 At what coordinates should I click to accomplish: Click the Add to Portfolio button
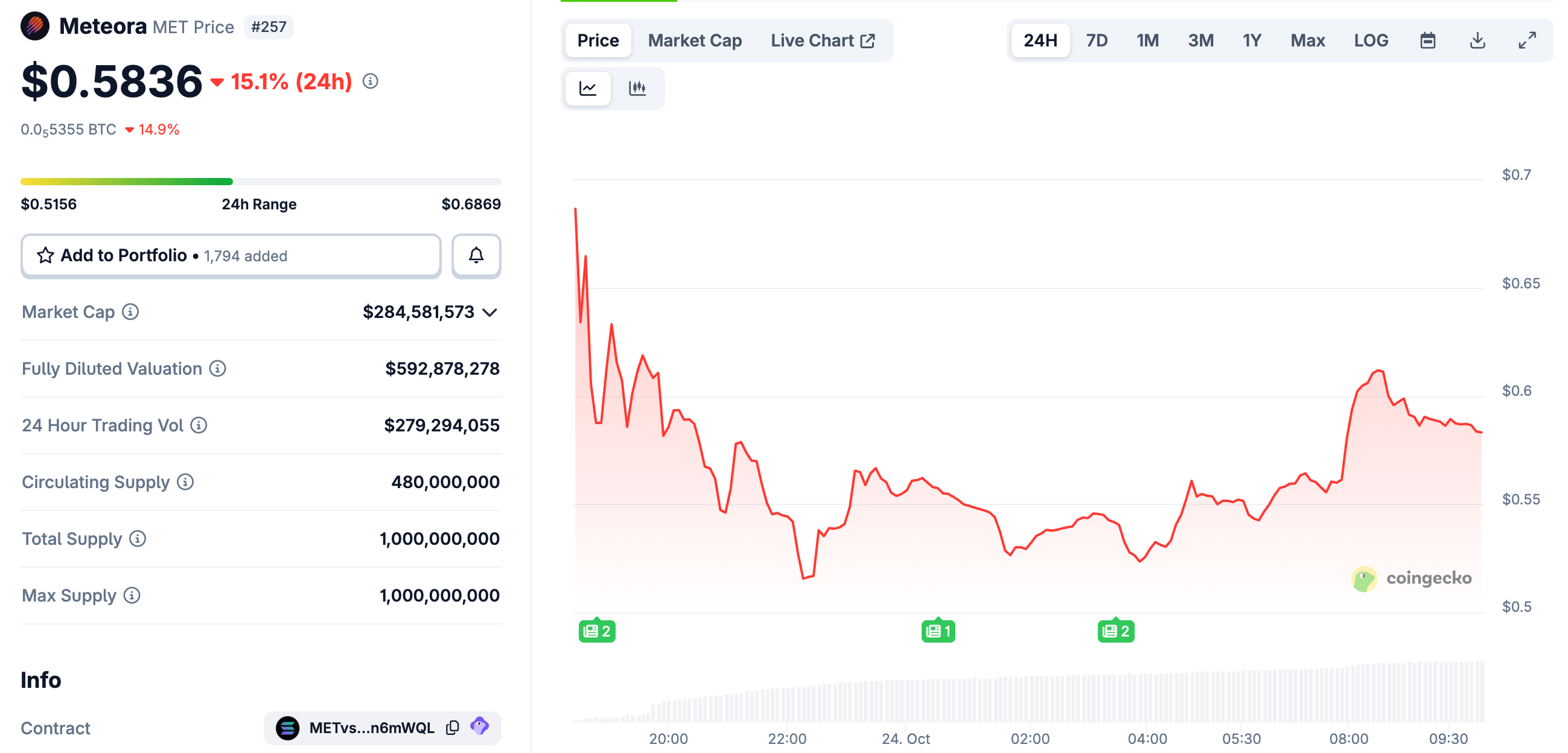pos(231,256)
